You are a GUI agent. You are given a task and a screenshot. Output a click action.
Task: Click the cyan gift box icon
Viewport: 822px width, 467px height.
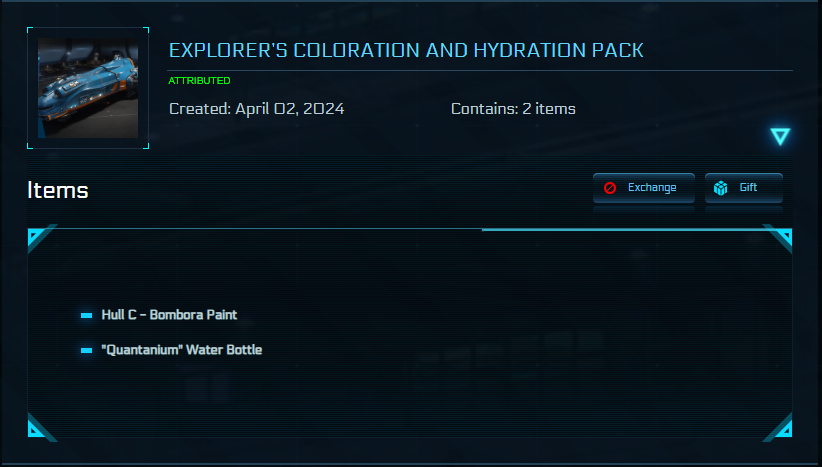point(720,188)
